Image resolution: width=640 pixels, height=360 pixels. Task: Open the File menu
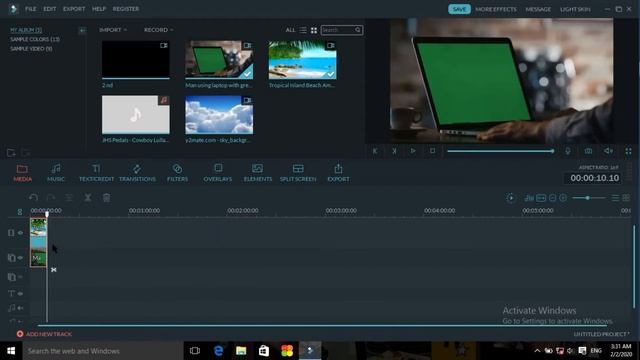click(31, 9)
